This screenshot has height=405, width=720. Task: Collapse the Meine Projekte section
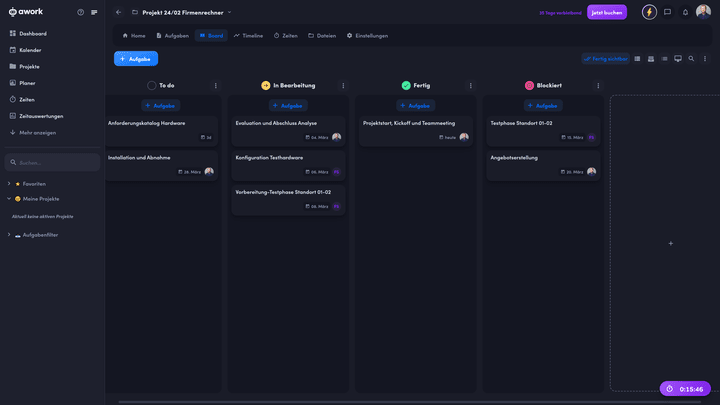pos(9,199)
